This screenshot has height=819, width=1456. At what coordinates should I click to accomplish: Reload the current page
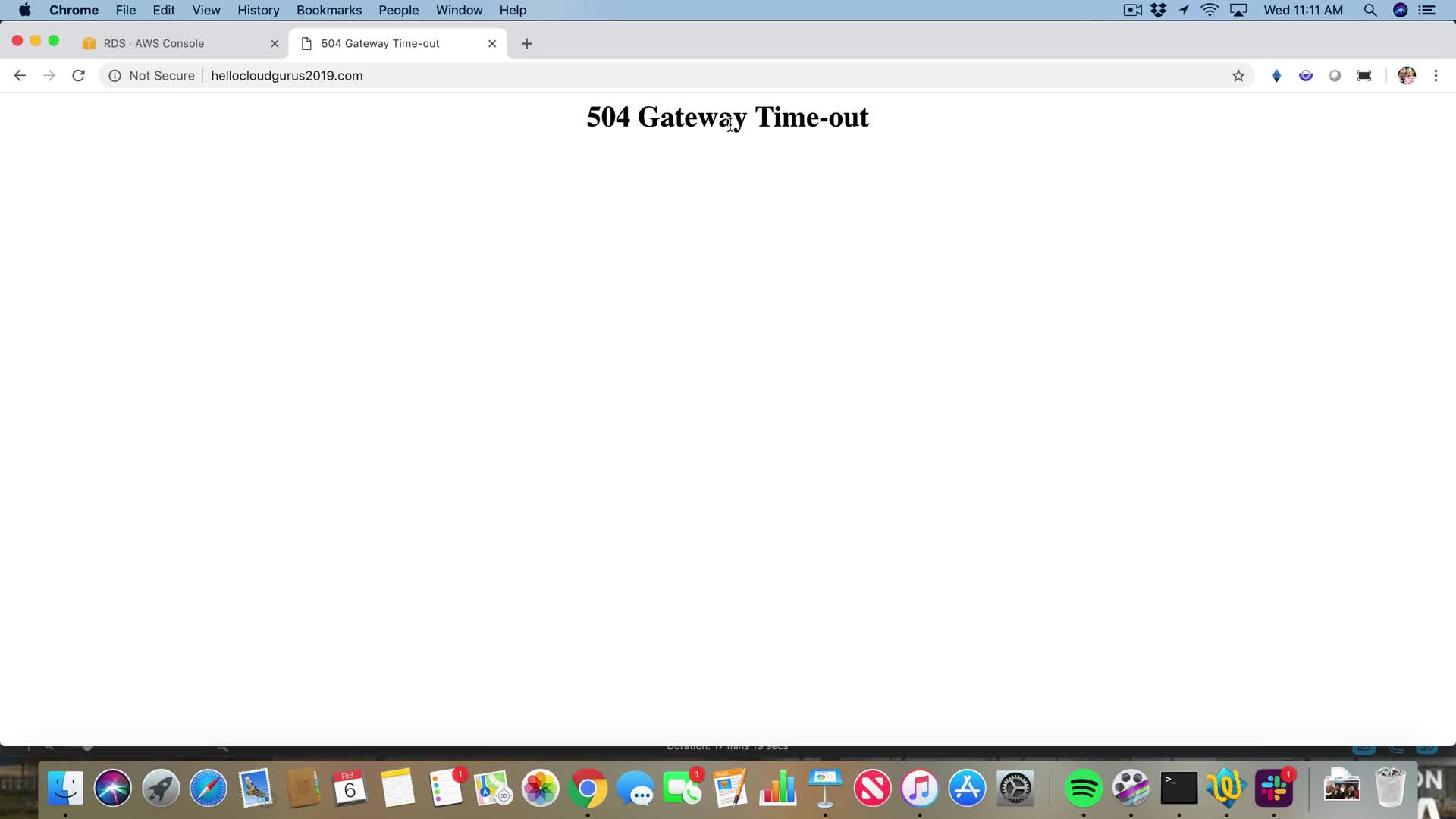[x=78, y=75]
